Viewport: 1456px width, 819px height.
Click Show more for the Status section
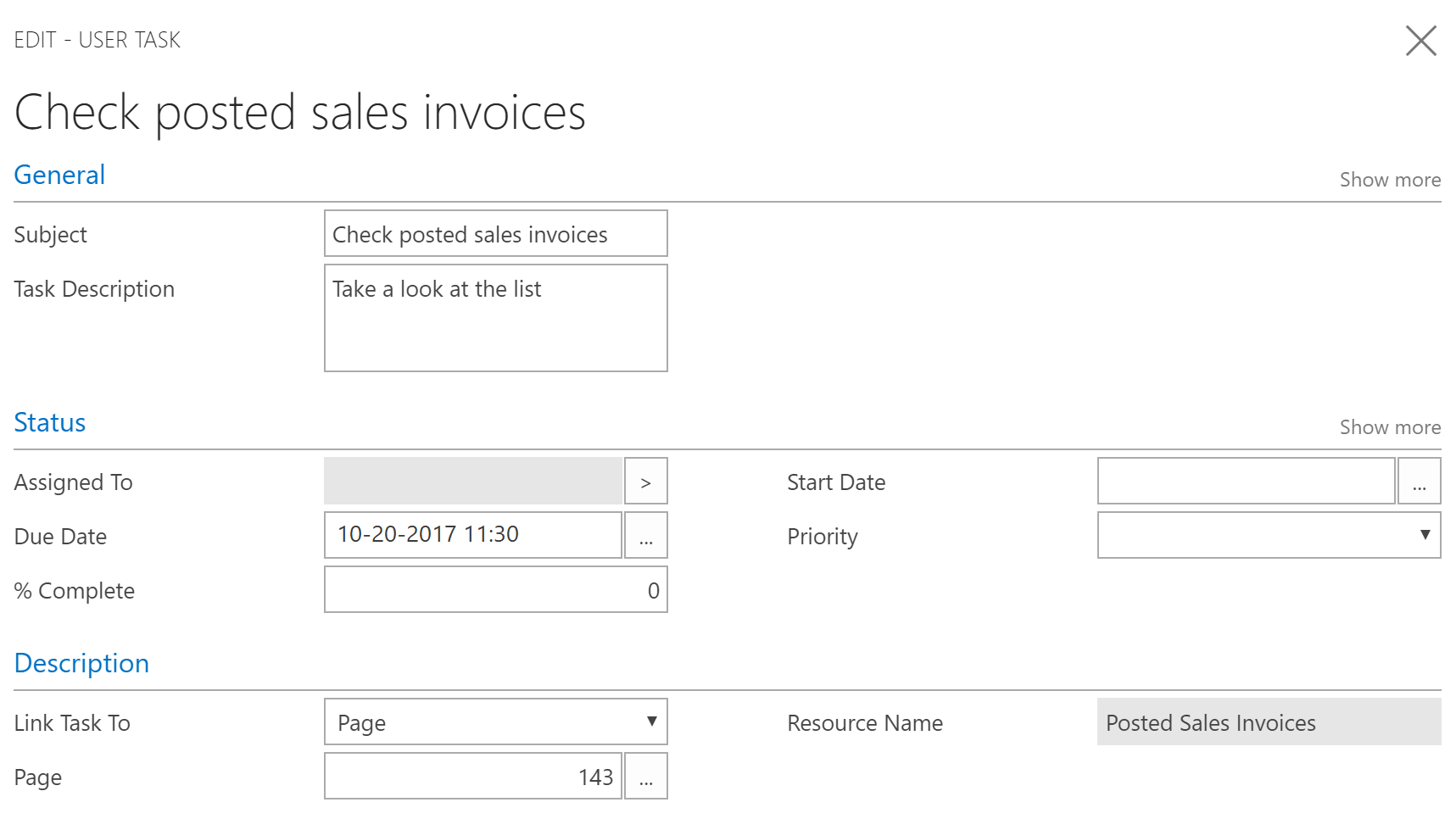(1390, 426)
